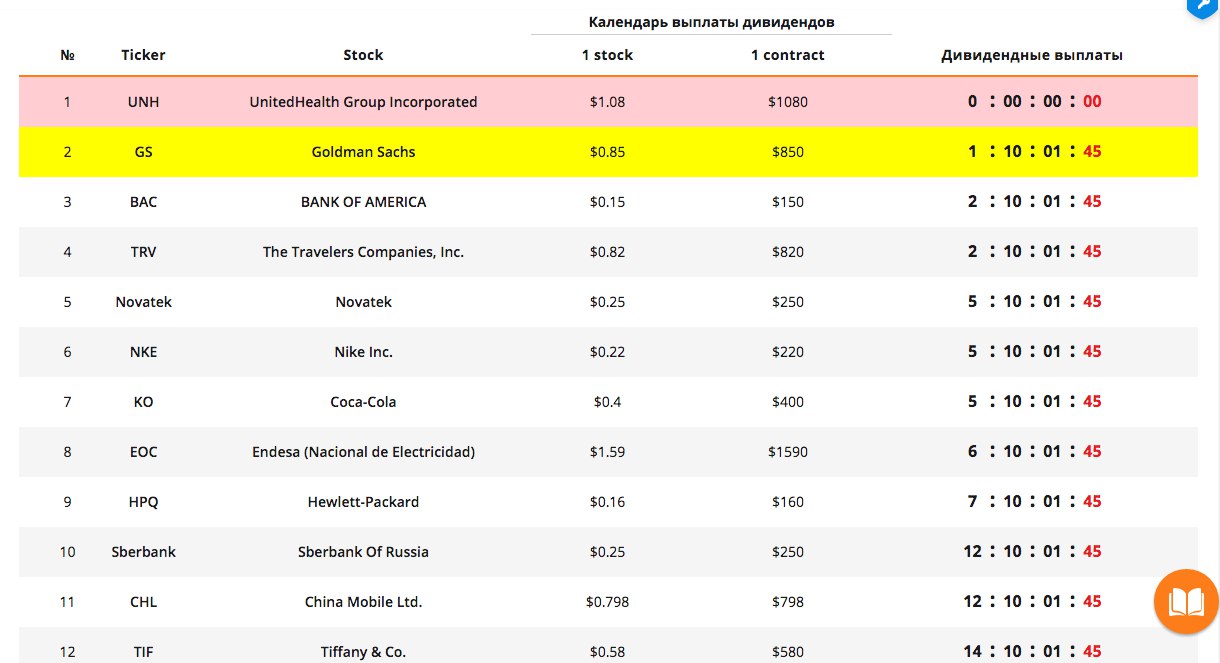1220x663 pixels.
Task: Click the Stock column header
Action: click(x=363, y=55)
